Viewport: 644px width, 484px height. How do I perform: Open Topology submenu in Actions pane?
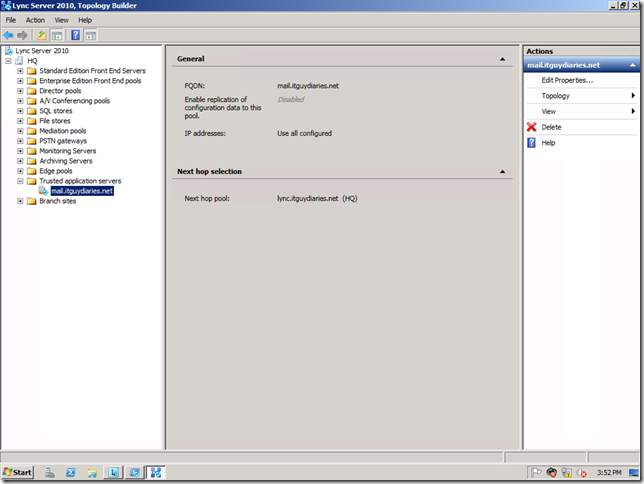(581, 96)
